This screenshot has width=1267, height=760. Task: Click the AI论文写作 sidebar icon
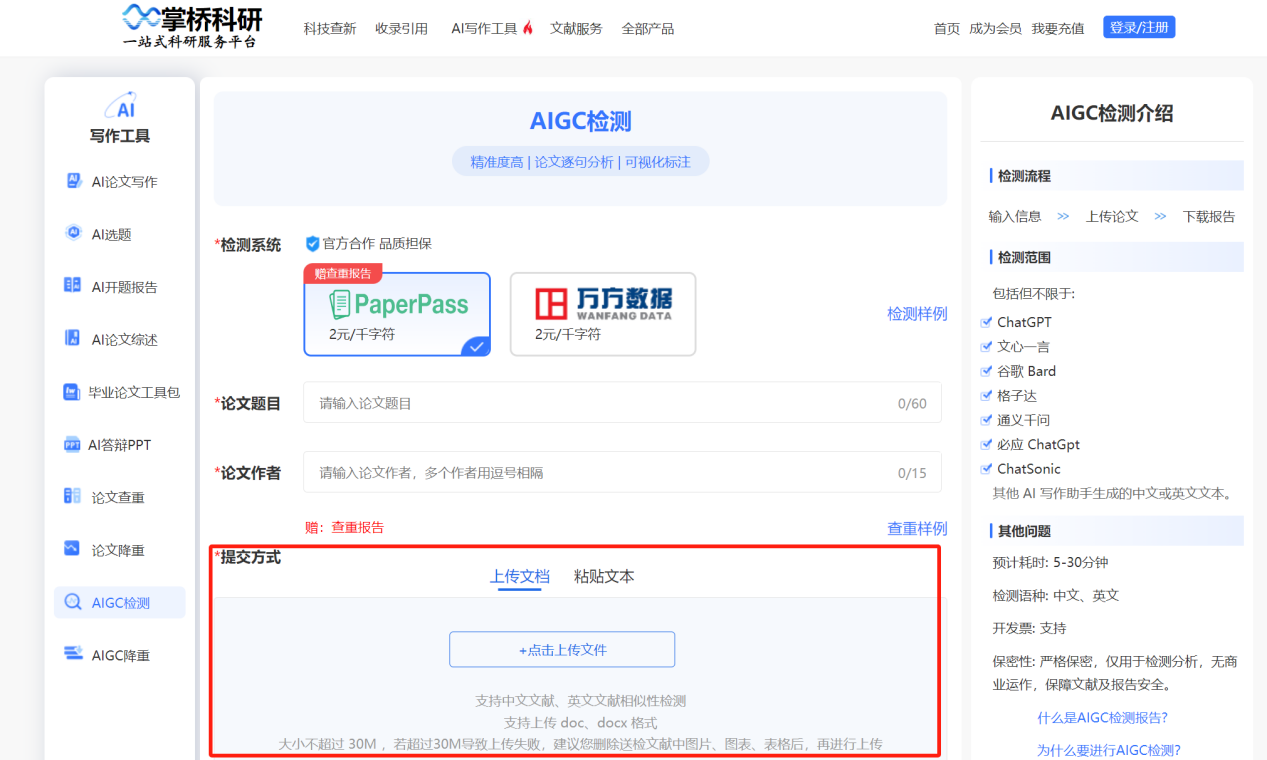tap(74, 181)
